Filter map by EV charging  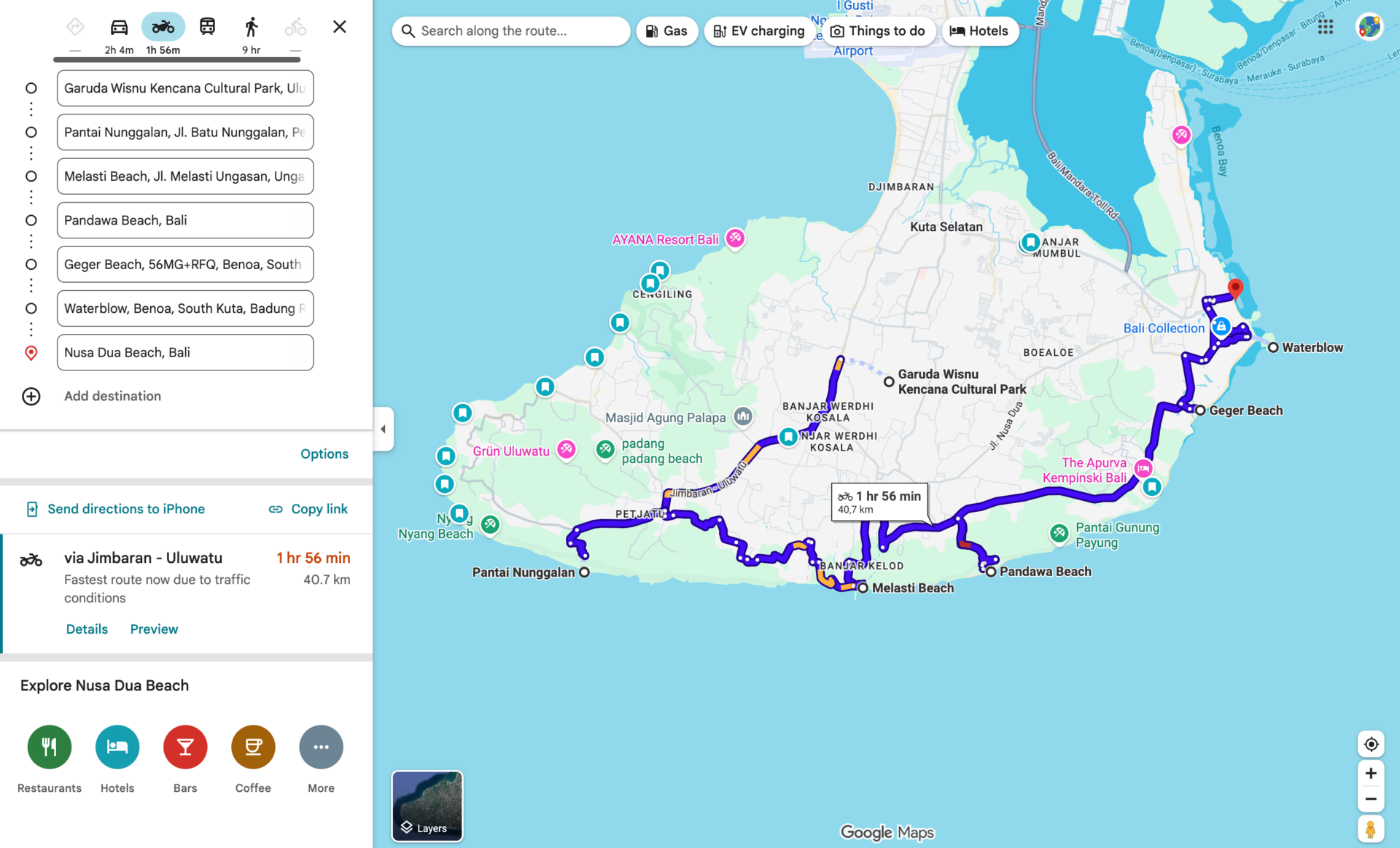tap(759, 31)
